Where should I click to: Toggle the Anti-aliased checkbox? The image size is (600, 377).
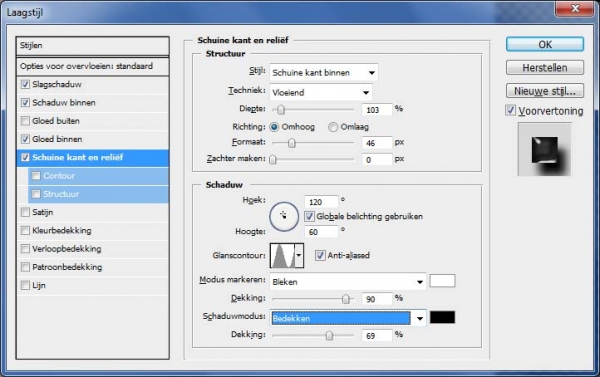click(x=320, y=255)
